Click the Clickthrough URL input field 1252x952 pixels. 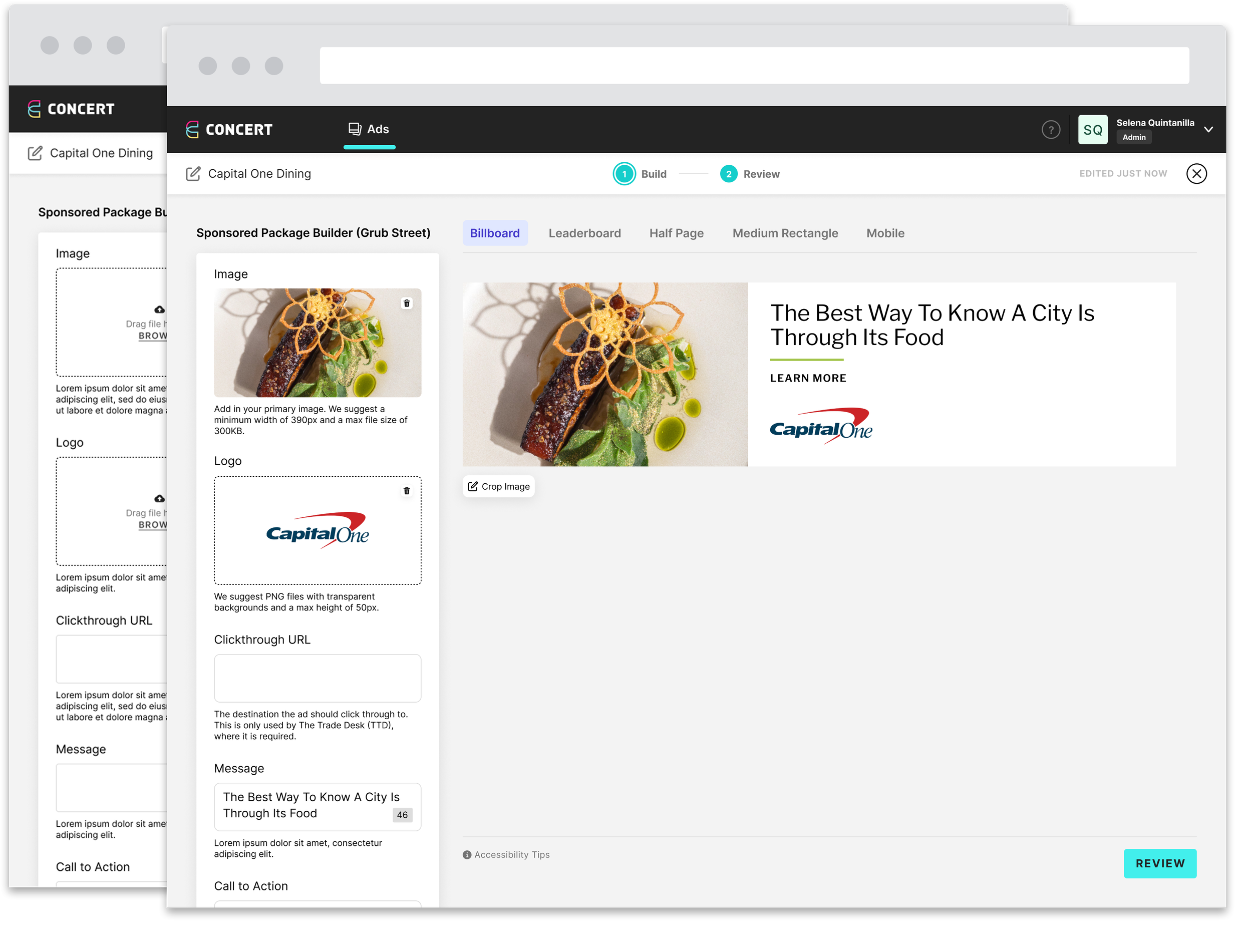317,678
